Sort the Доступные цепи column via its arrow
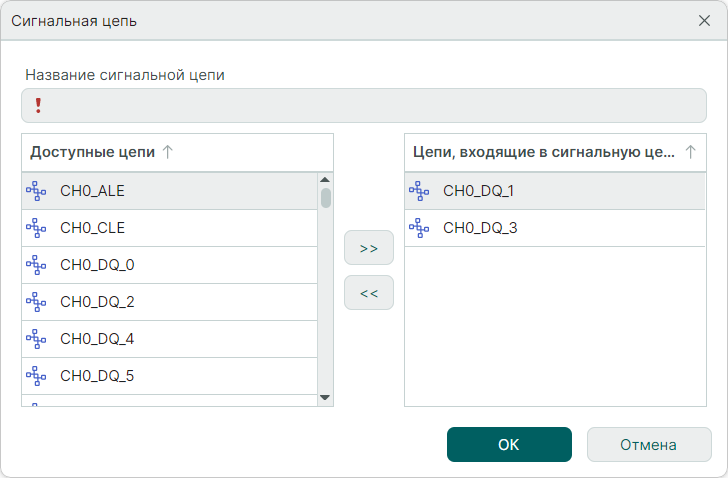The height and width of the screenshot is (478, 728). pos(168,152)
